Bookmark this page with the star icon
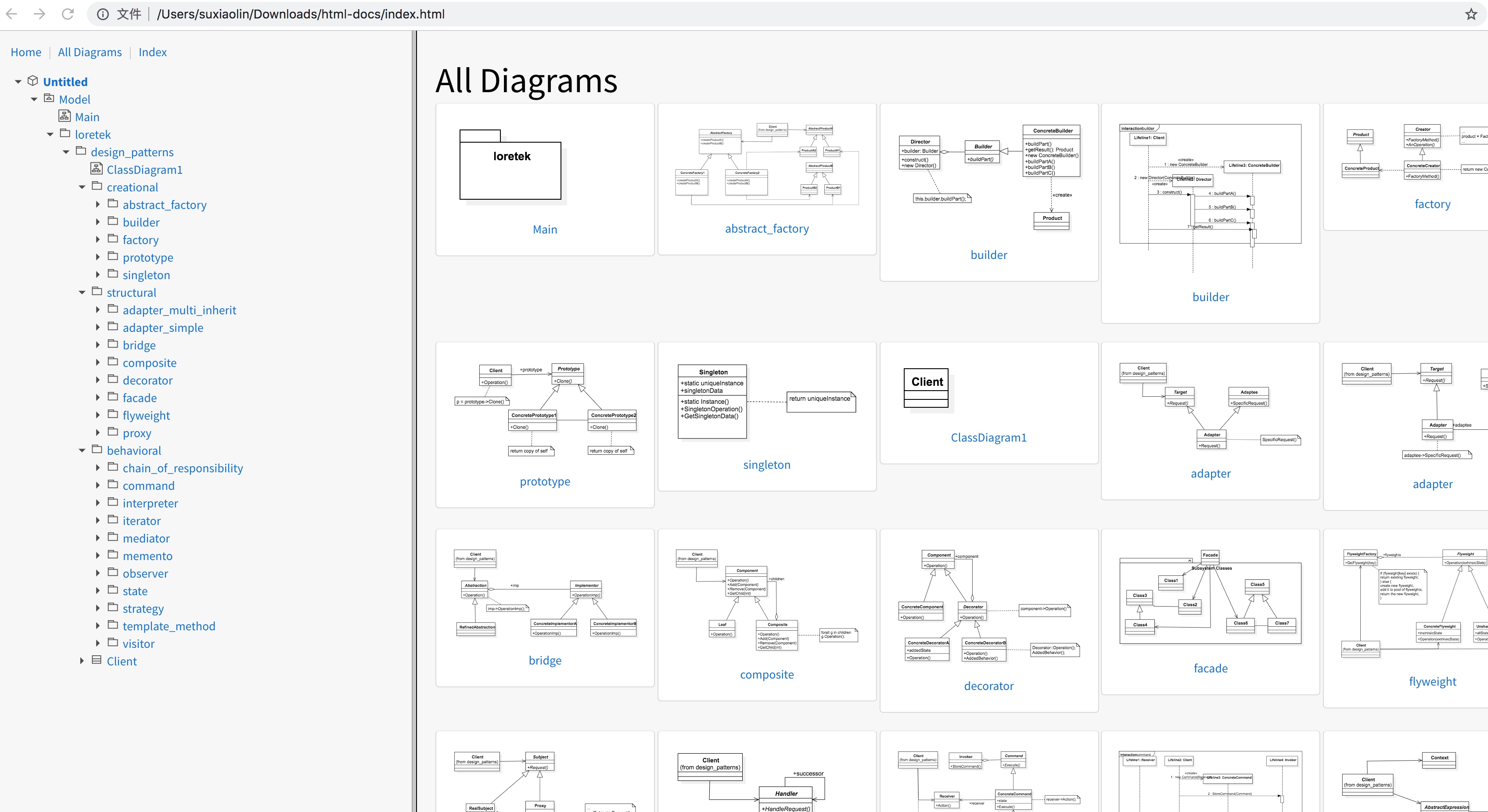This screenshot has height=812, width=1488. tap(1471, 14)
